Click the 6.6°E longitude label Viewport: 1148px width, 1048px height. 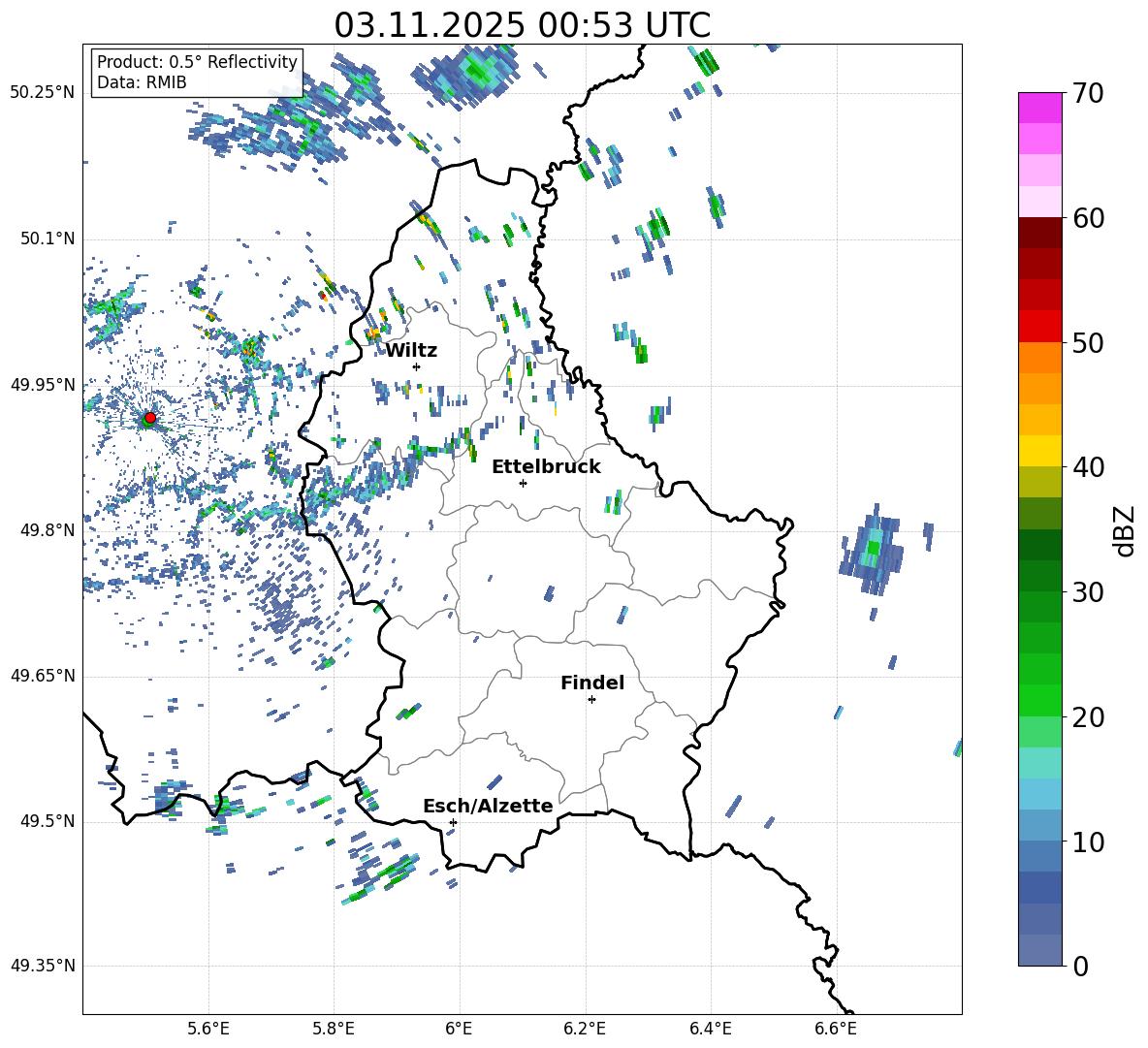[836, 1029]
